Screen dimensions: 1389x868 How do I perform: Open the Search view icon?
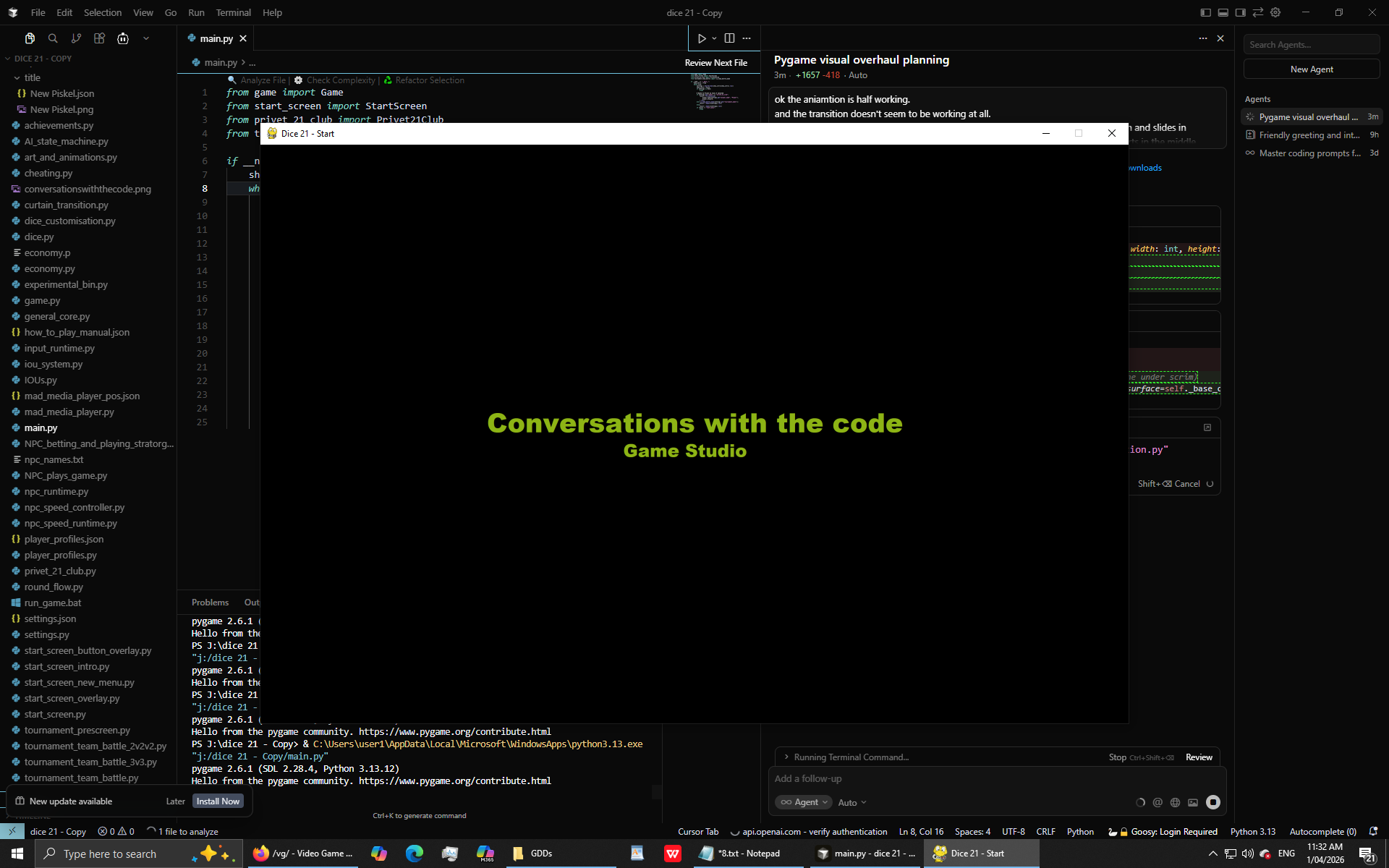(53, 38)
